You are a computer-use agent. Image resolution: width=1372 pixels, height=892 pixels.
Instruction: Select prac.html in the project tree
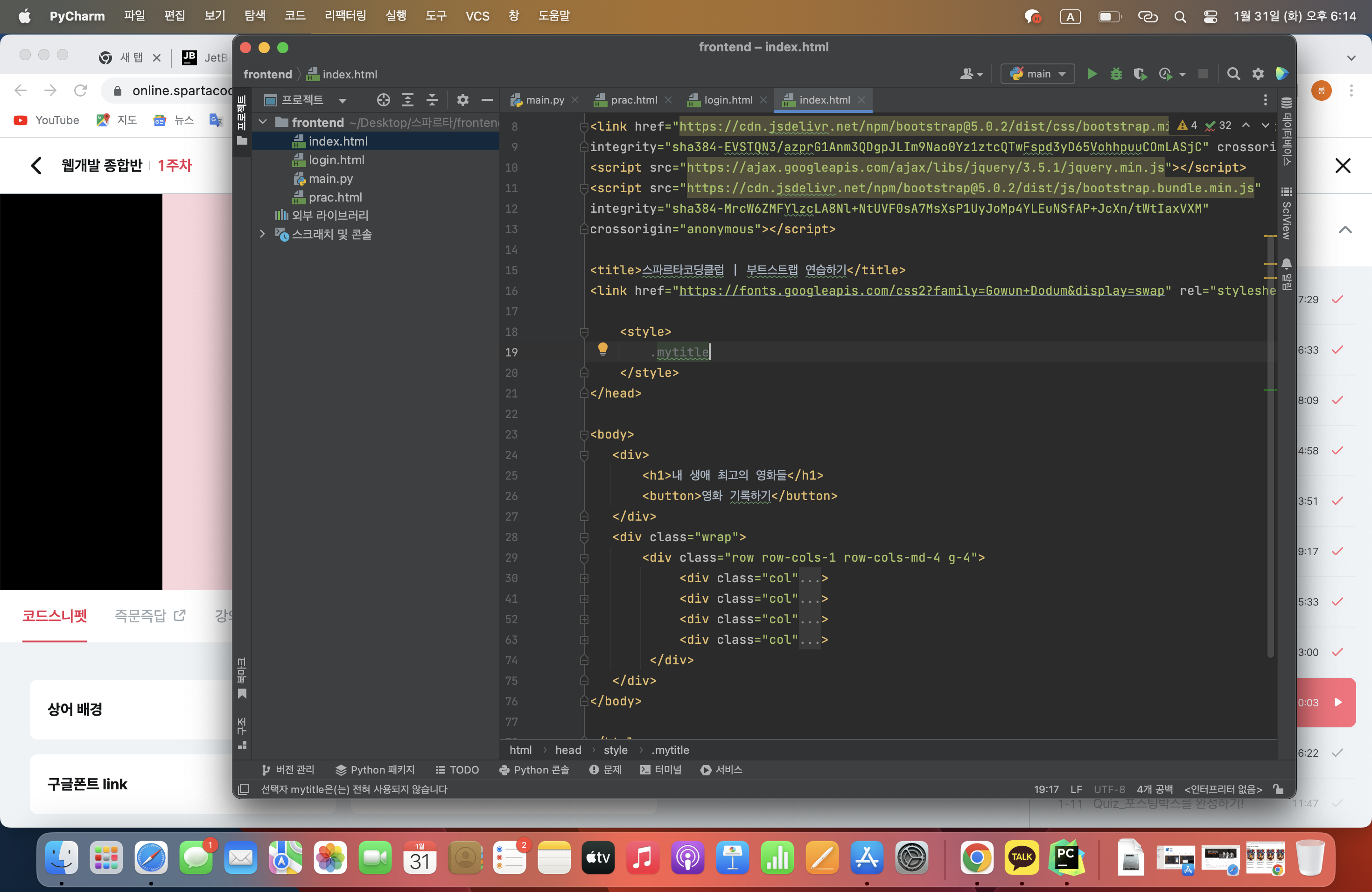(336, 197)
